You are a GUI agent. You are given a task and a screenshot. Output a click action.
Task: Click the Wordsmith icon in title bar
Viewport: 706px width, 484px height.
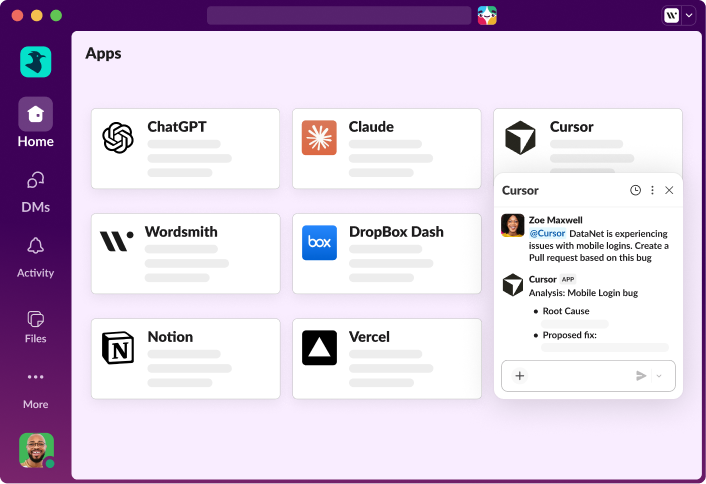[x=672, y=15]
